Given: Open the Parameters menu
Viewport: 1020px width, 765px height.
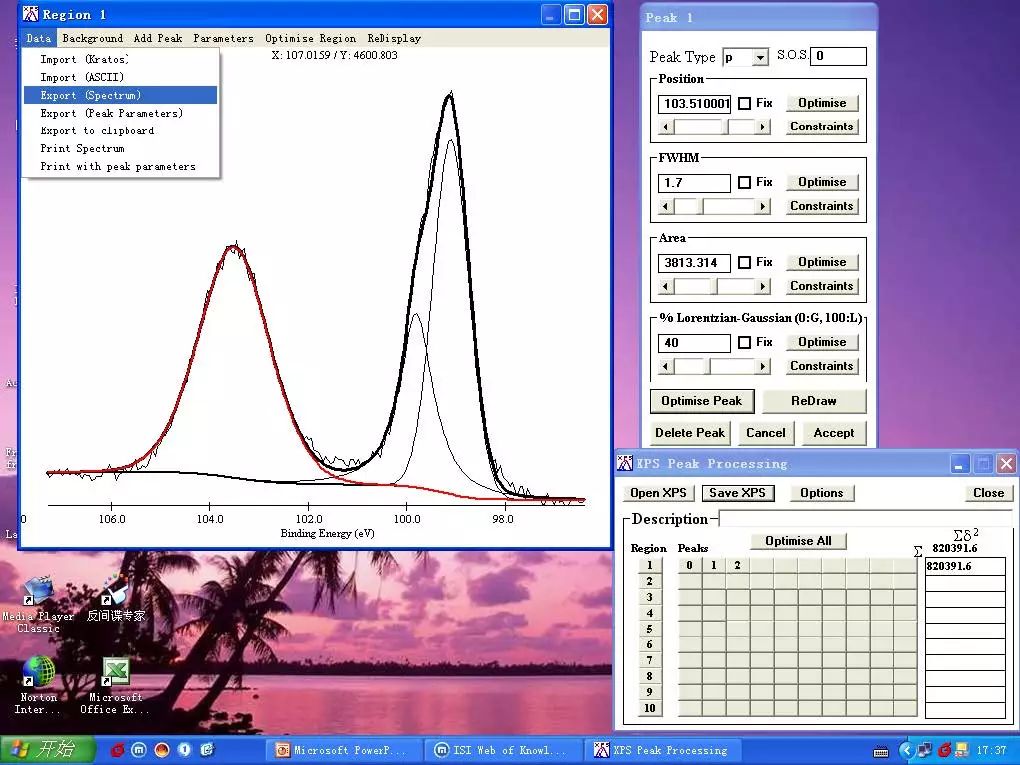Looking at the screenshot, I should click(223, 38).
